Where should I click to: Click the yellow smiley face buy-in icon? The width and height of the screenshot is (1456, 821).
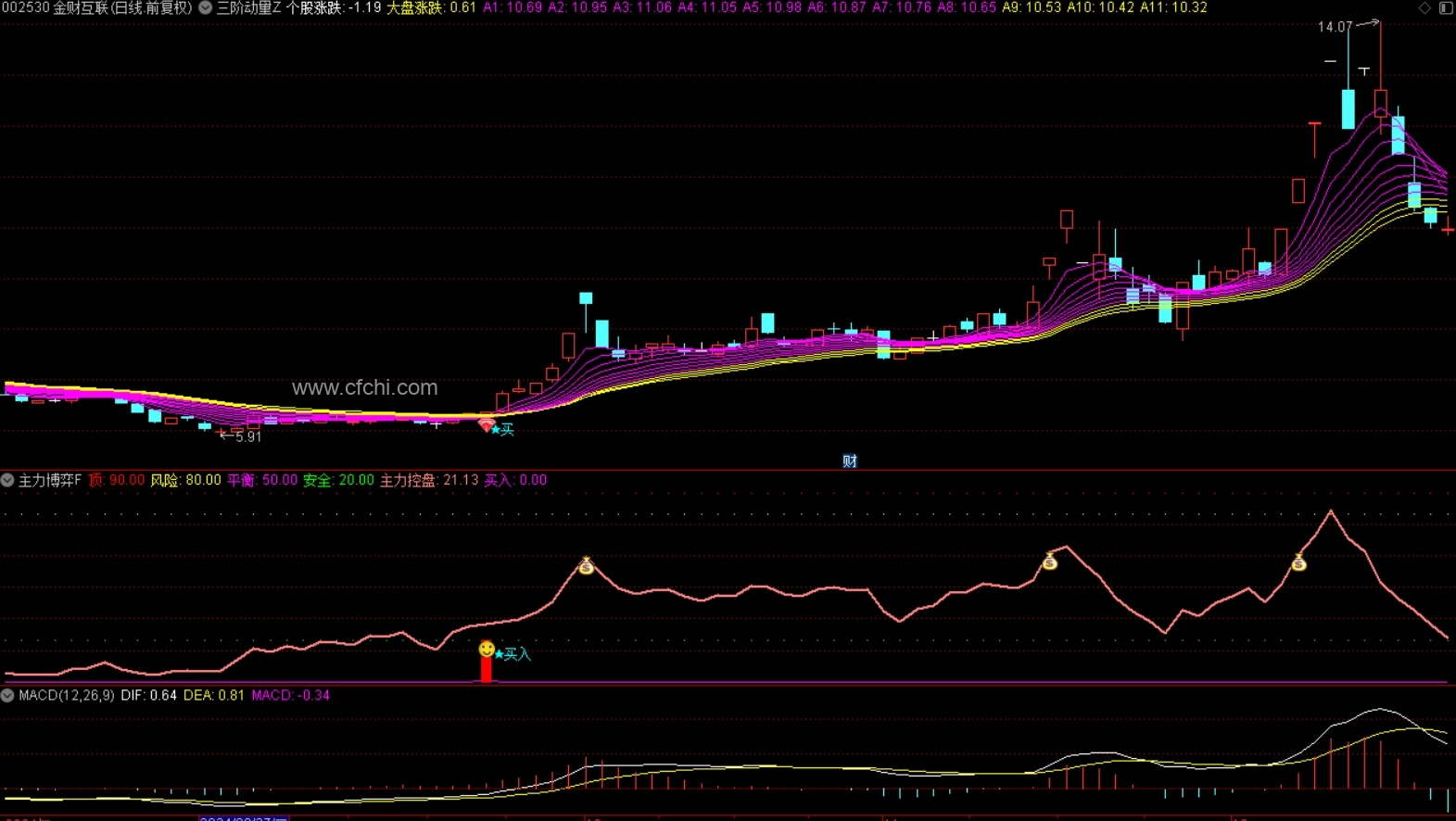point(487,649)
